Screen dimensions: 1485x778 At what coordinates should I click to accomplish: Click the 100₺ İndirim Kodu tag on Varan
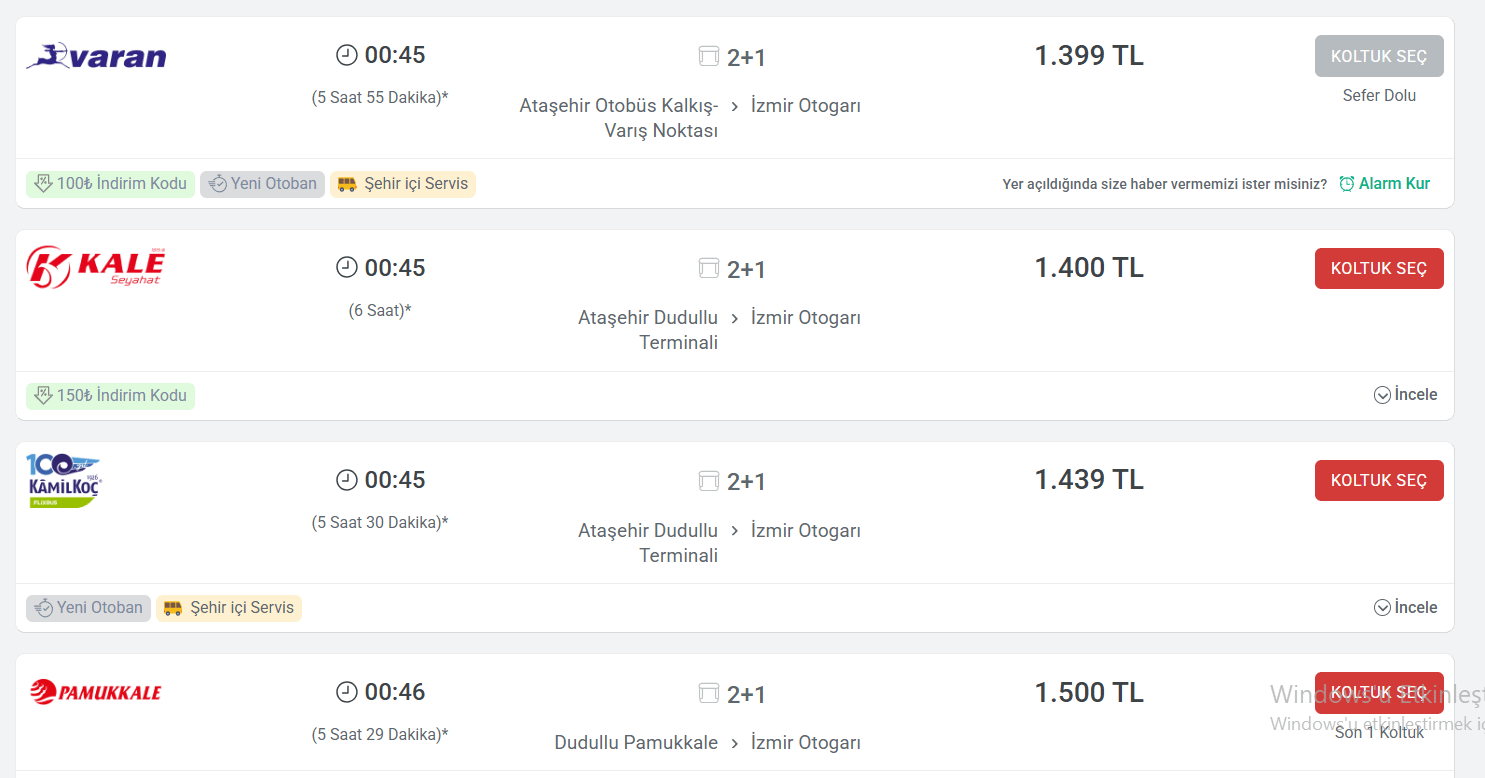tap(110, 184)
